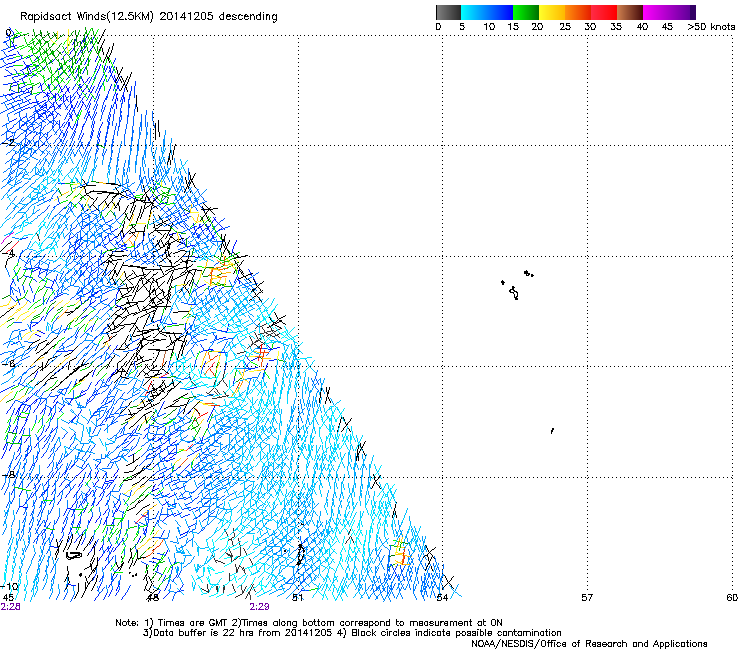Image resolution: width=740 pixels, height=650 pixels.
Task: Click the NOAA/NESDIS credit line
Action: pyautogui.click(x=589, y=644)
